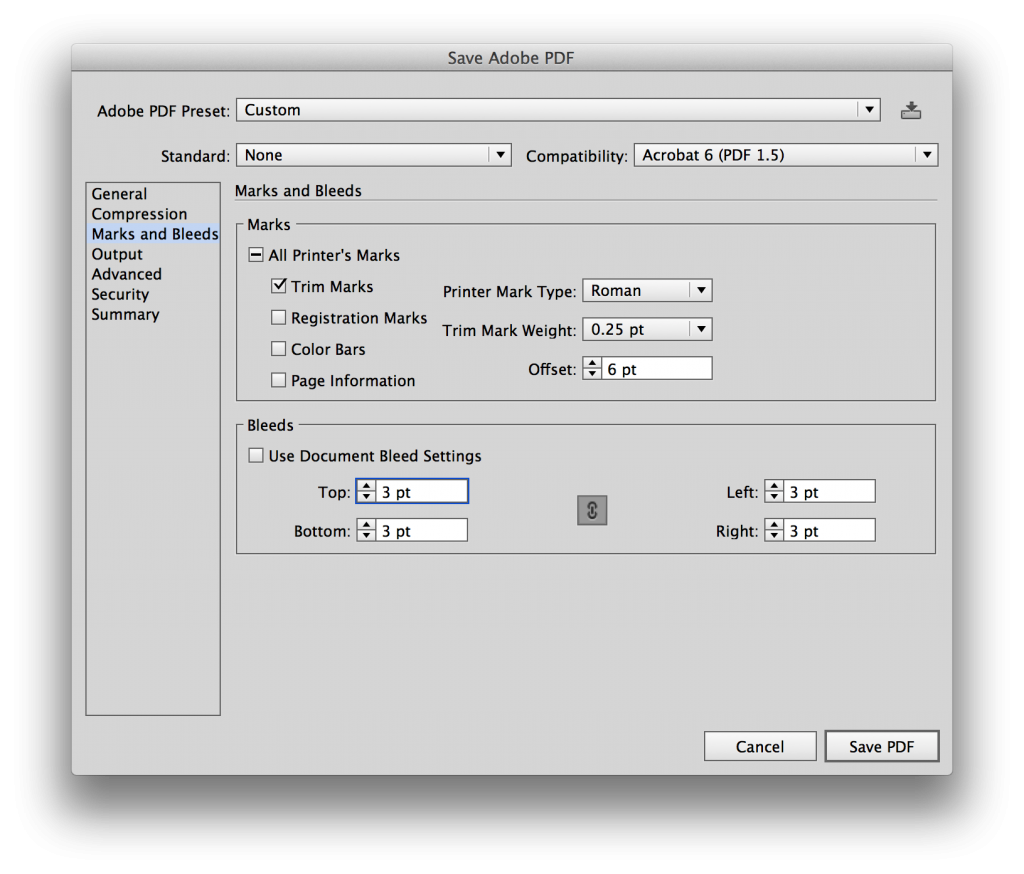Image resolution: width=1024 pixels, height=874 pixels.
Task: Click the Cancel button
Action: pos(760,746)
